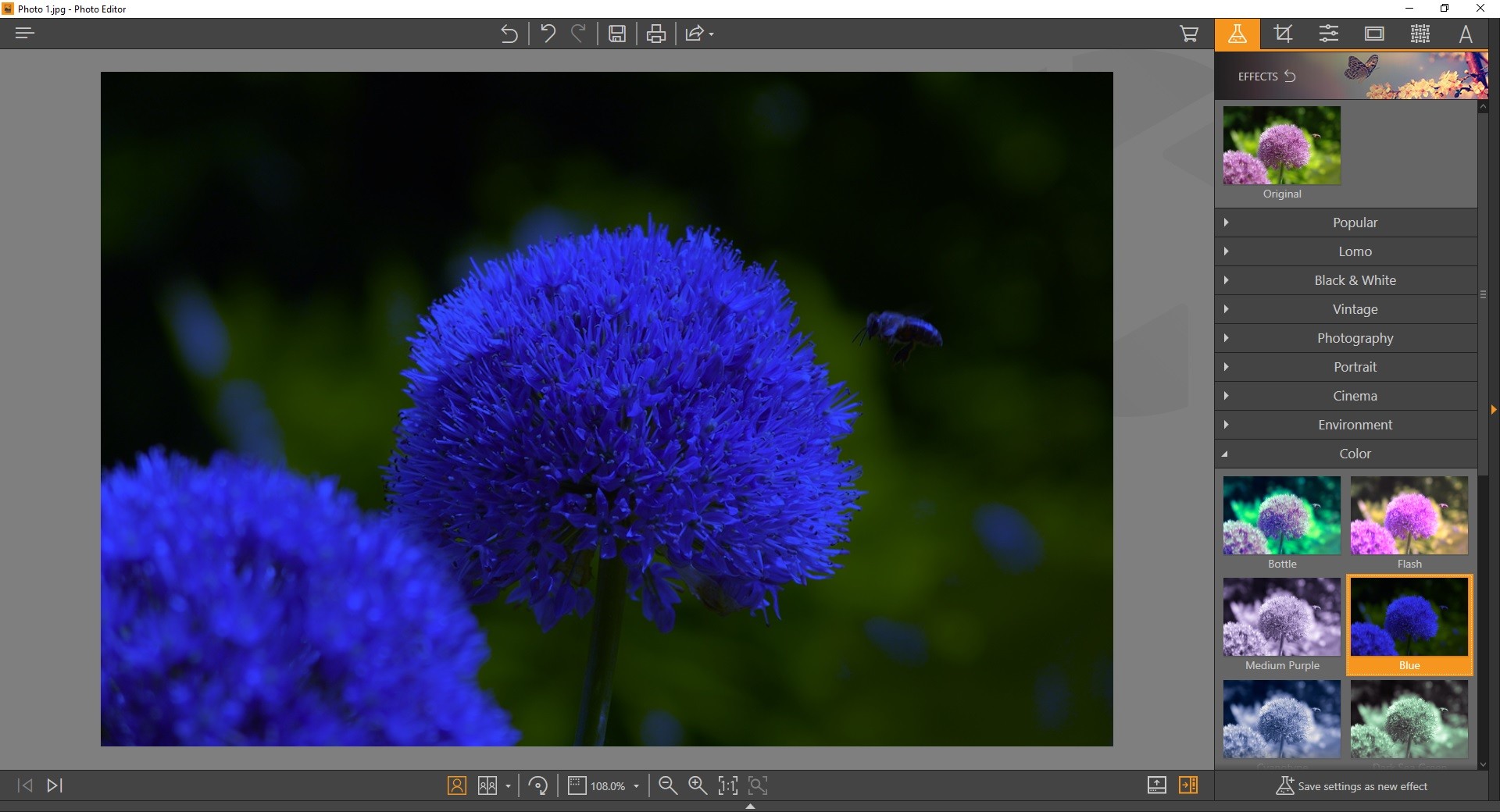Open the share export menu
The image size is (1500, 812).
point(699,34)
